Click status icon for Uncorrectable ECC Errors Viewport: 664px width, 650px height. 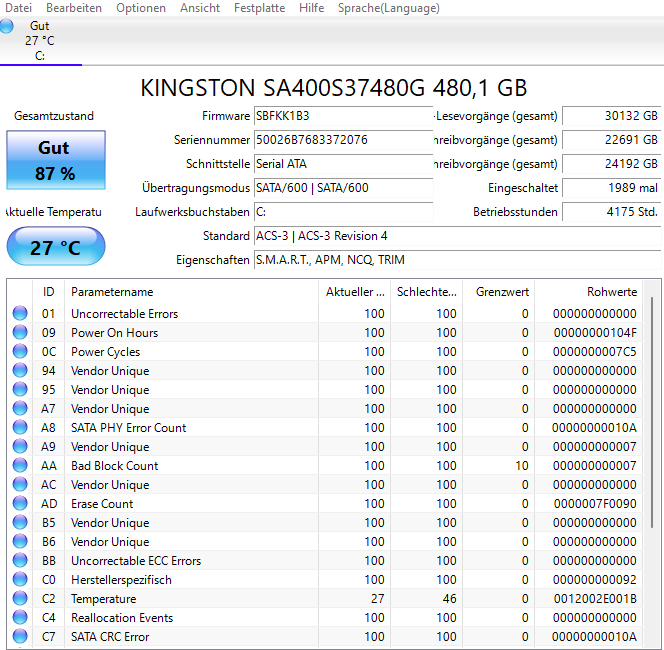tap(20, 560)
